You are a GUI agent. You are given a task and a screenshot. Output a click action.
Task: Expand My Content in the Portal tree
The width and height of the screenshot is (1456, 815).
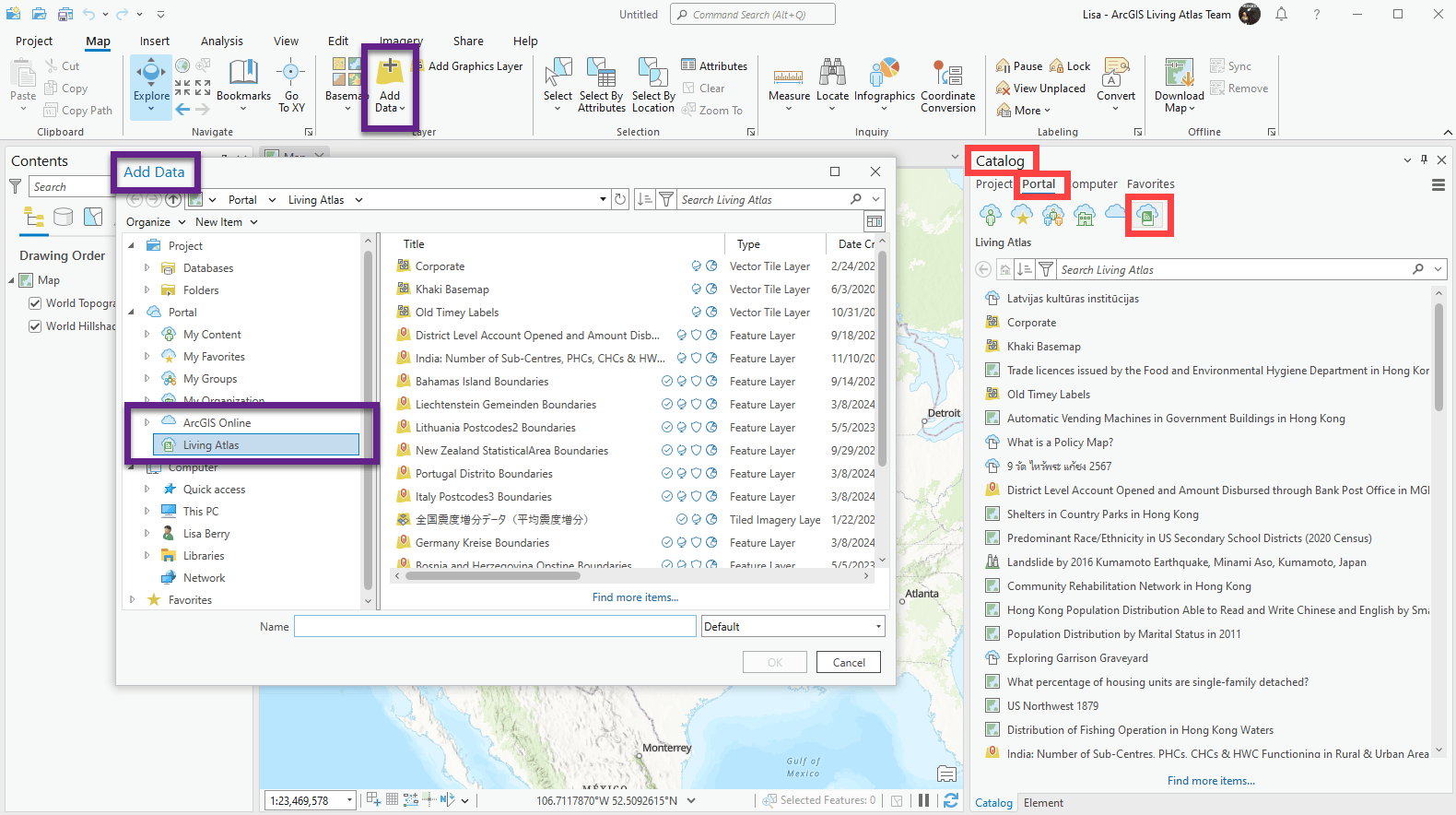(147, 335)
